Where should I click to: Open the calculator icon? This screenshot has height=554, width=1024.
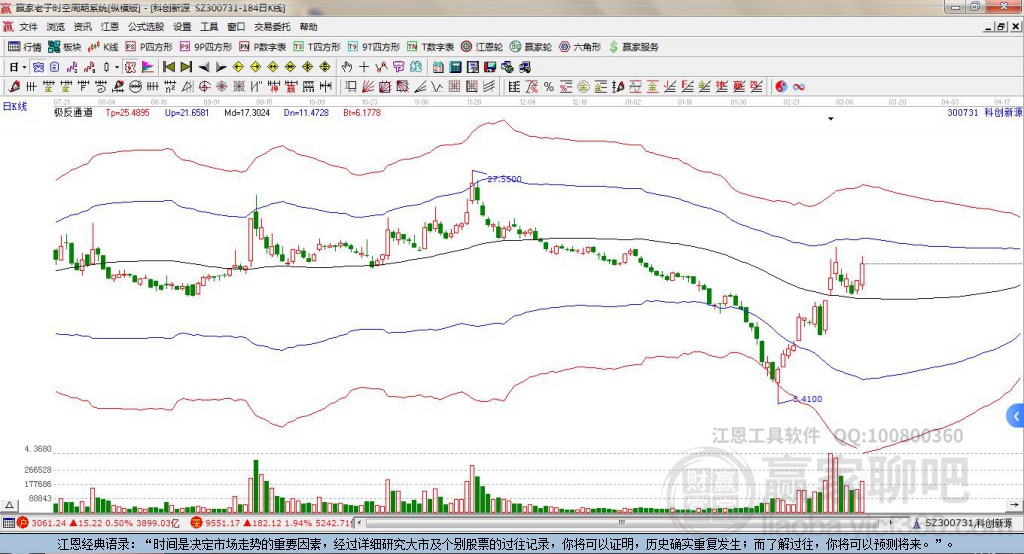point(455,67)
